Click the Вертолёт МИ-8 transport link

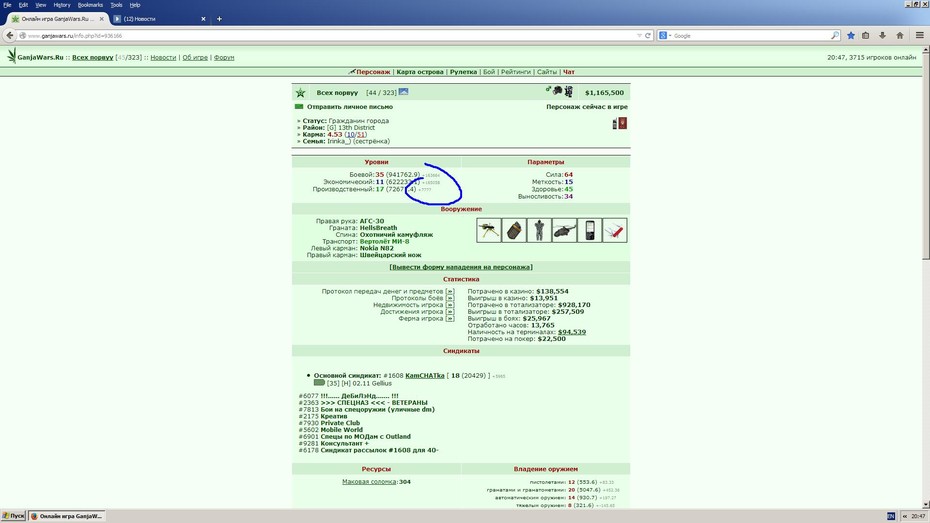[384, 241]
